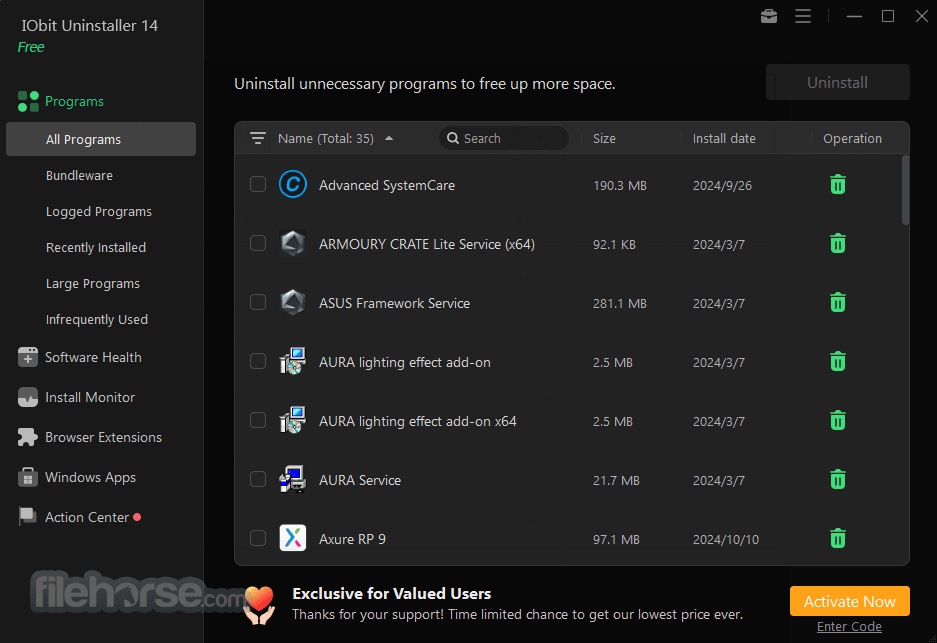Screen dimensions: 937x643
Task: Click the ARMOURY CRATE Lite Service app icon
Action: 293,243
